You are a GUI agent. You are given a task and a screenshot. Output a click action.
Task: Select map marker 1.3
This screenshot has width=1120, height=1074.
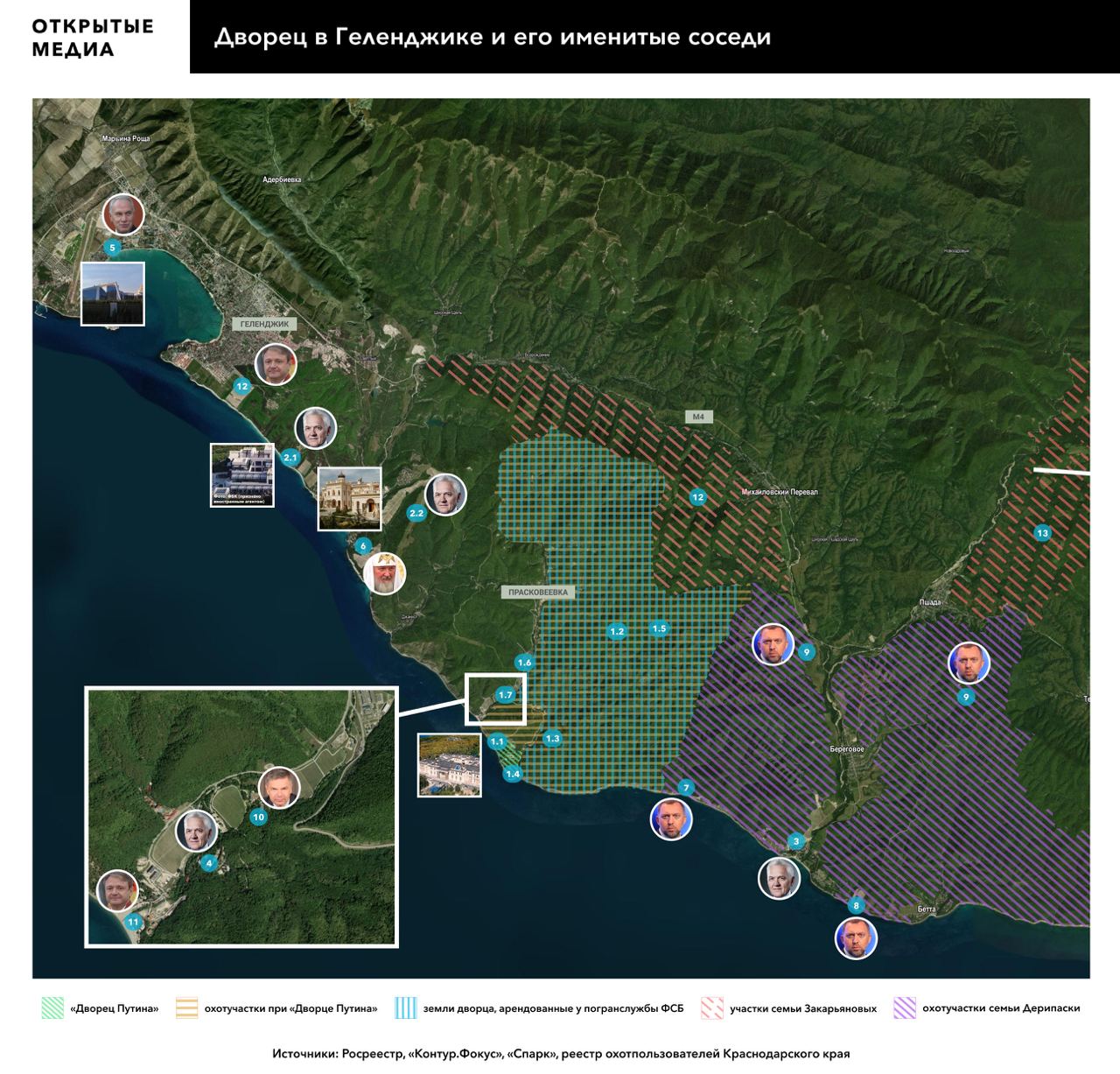tap(552, 739)
